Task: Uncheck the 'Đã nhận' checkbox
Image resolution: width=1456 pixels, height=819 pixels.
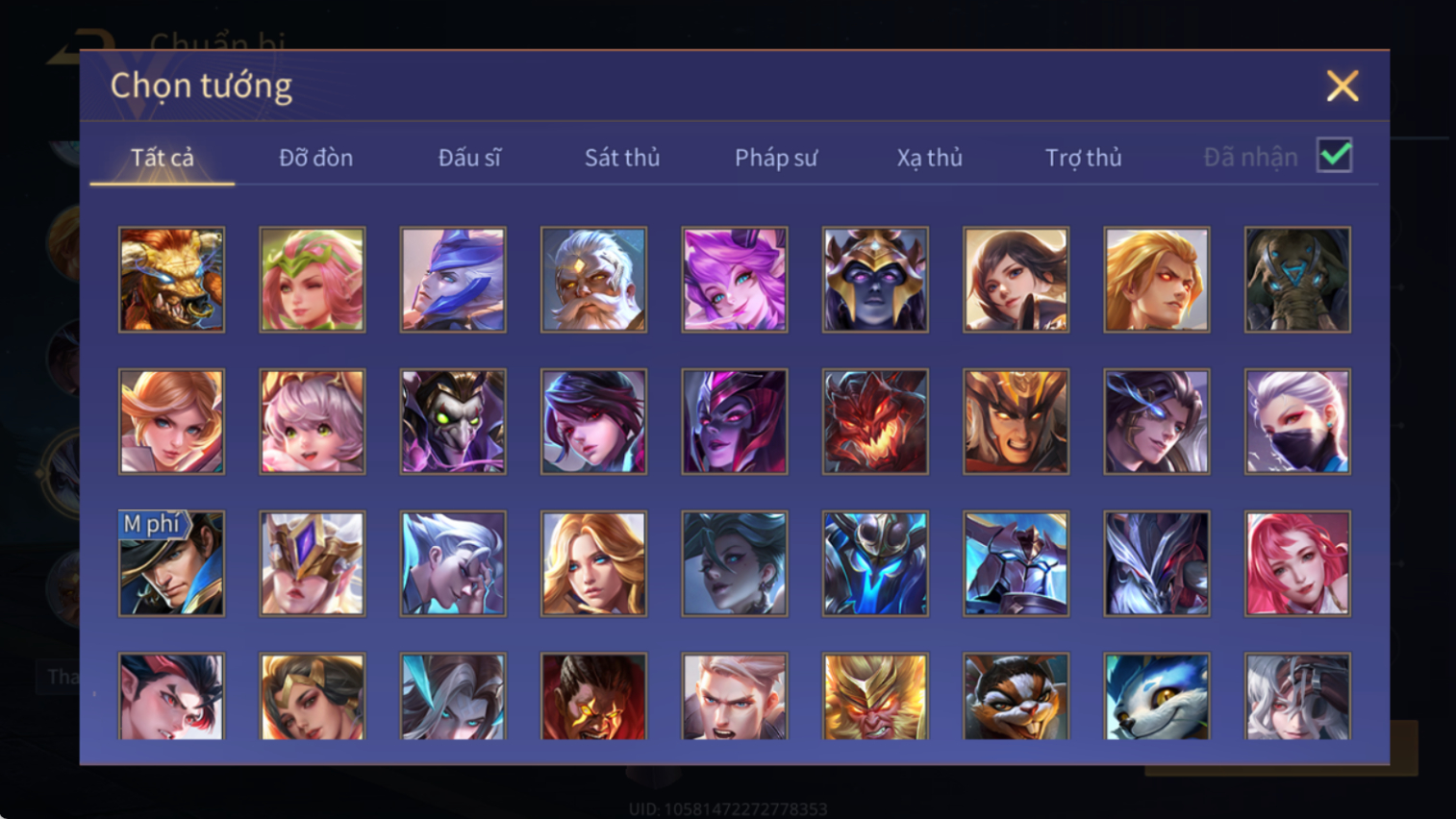Action: 1335,156
